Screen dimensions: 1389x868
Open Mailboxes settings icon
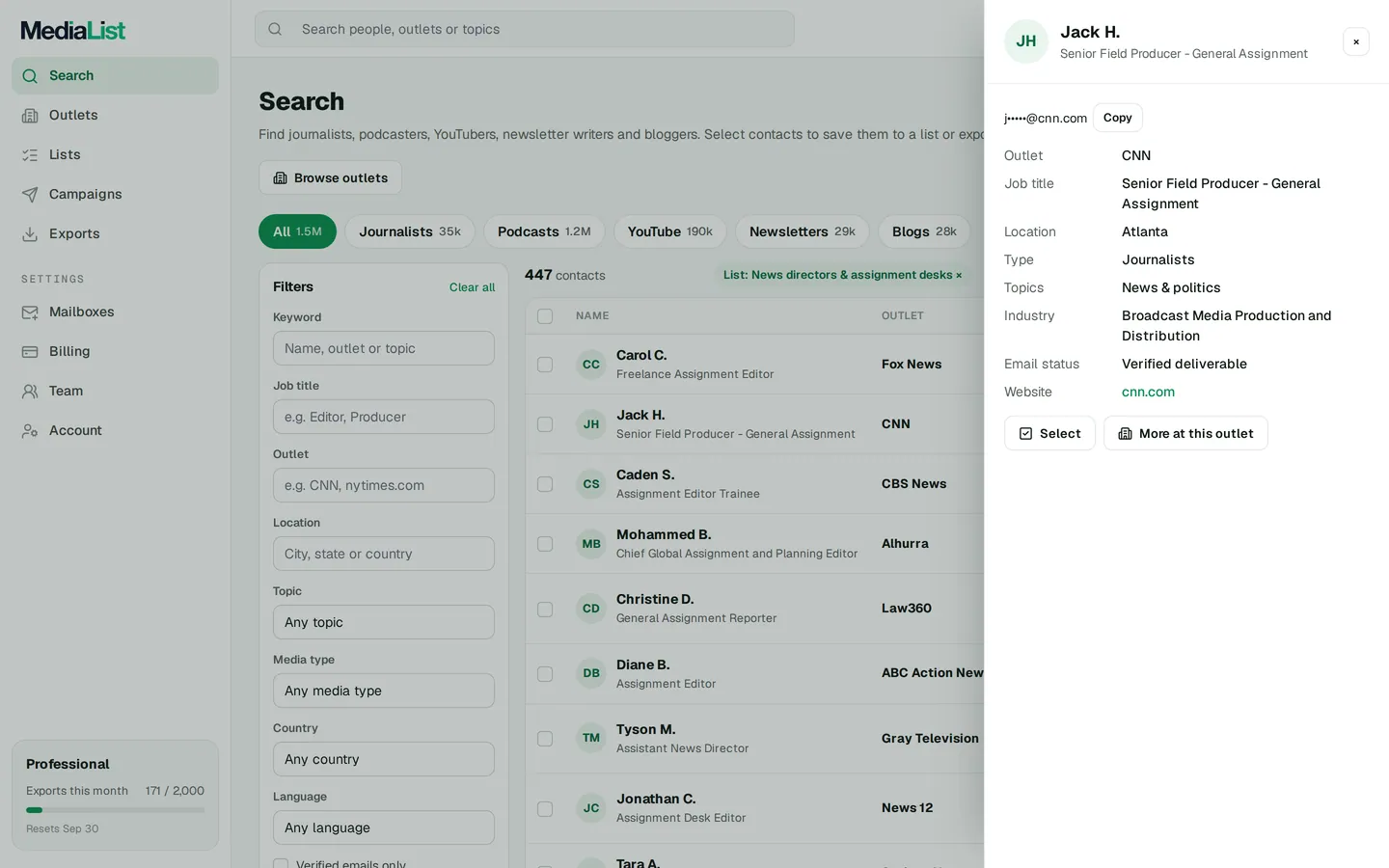(30, 312)
